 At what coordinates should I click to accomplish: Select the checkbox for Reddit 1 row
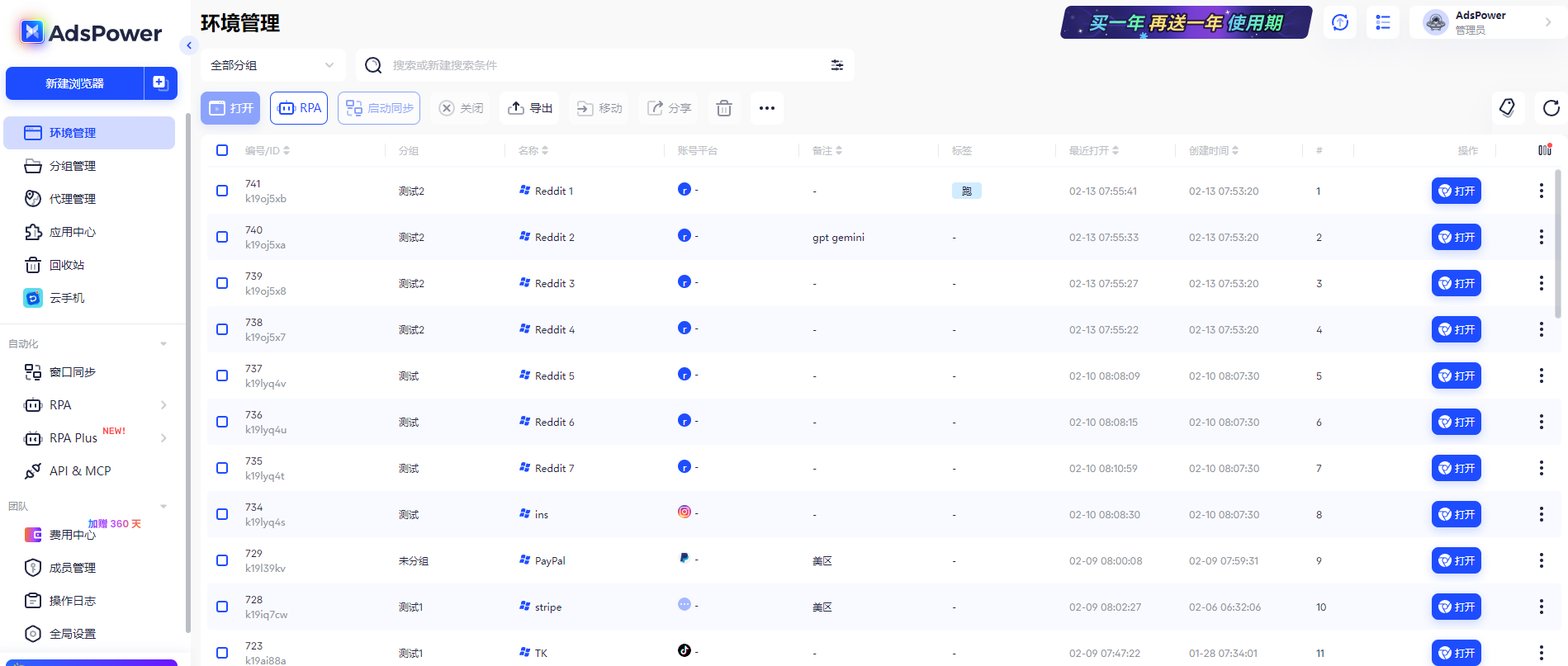pyautogui.click(x=222, y=191)
